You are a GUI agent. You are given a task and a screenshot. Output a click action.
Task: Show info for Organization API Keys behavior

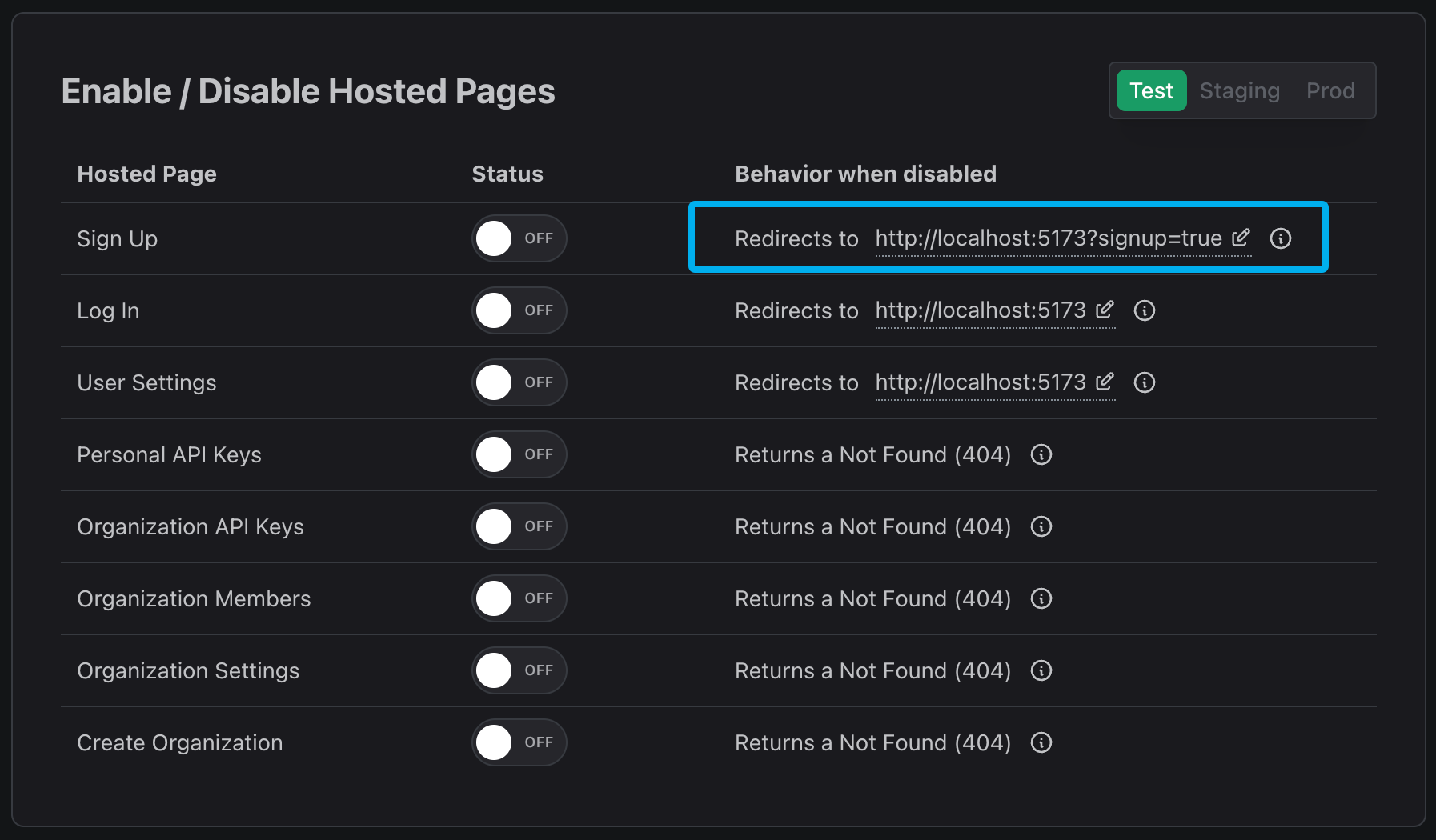click(1041, 526)
